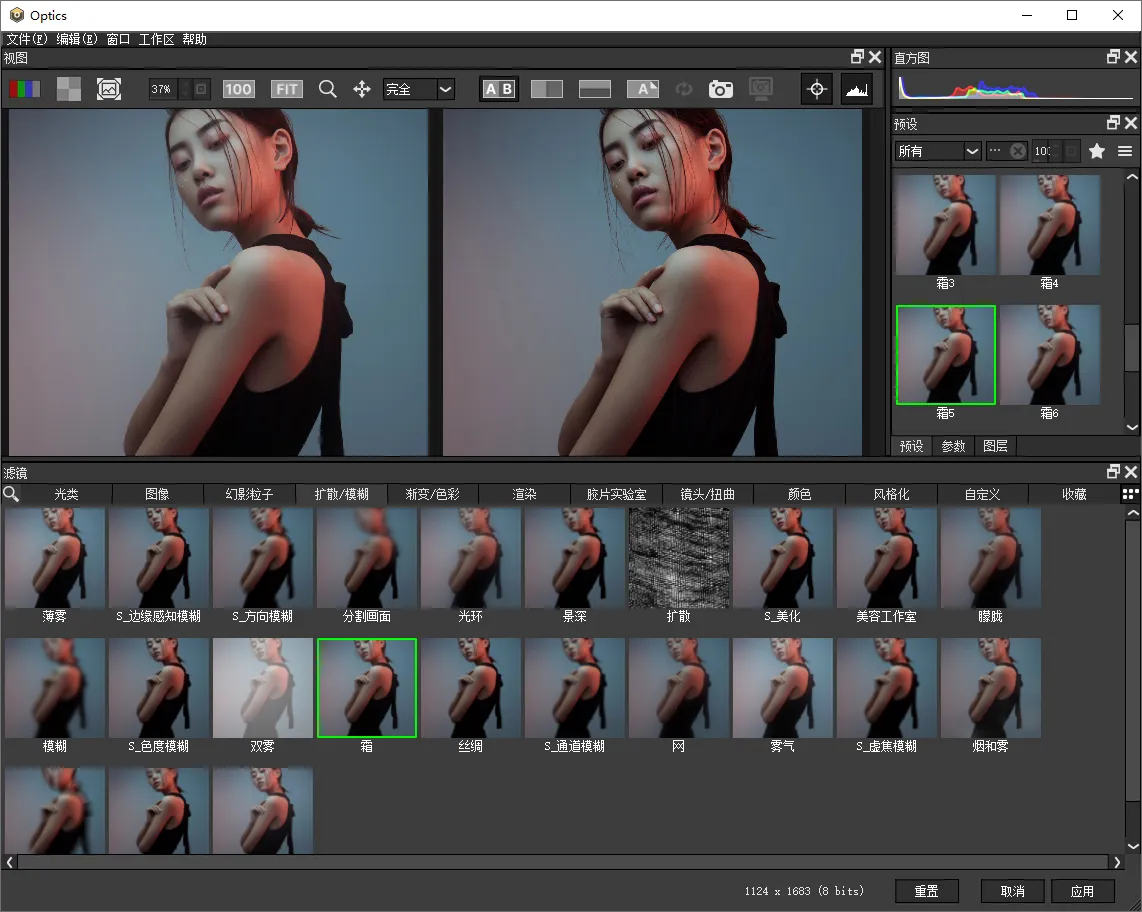Add preset to favorites with the star icon
Image resolution: width=1142 pixels, height=912 pixels.
[x=1097, y=151]
